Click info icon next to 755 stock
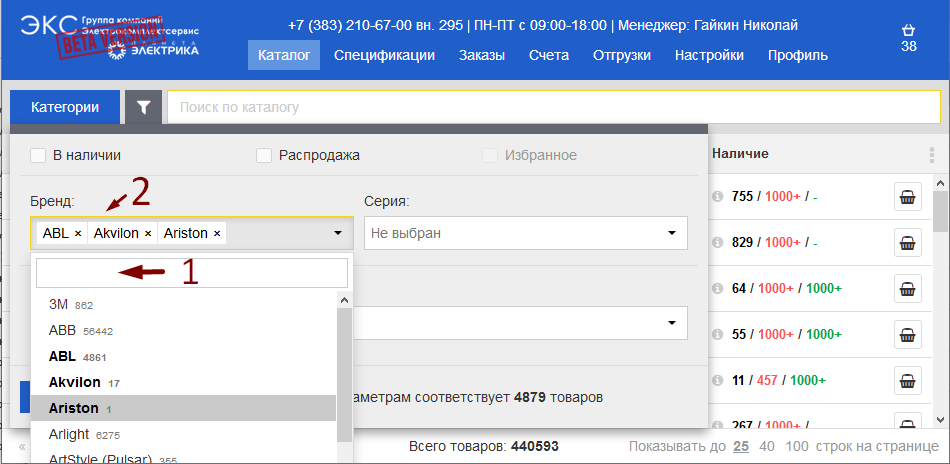This screenshot has height=464, width=950. click(x=717, y=197)
